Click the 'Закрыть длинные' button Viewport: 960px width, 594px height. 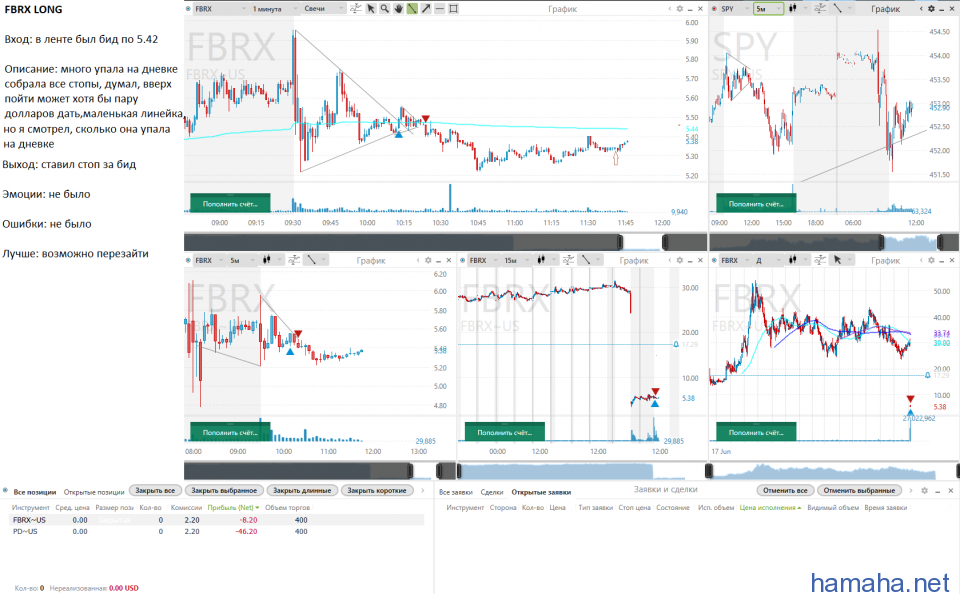click(x=302, y=491)
